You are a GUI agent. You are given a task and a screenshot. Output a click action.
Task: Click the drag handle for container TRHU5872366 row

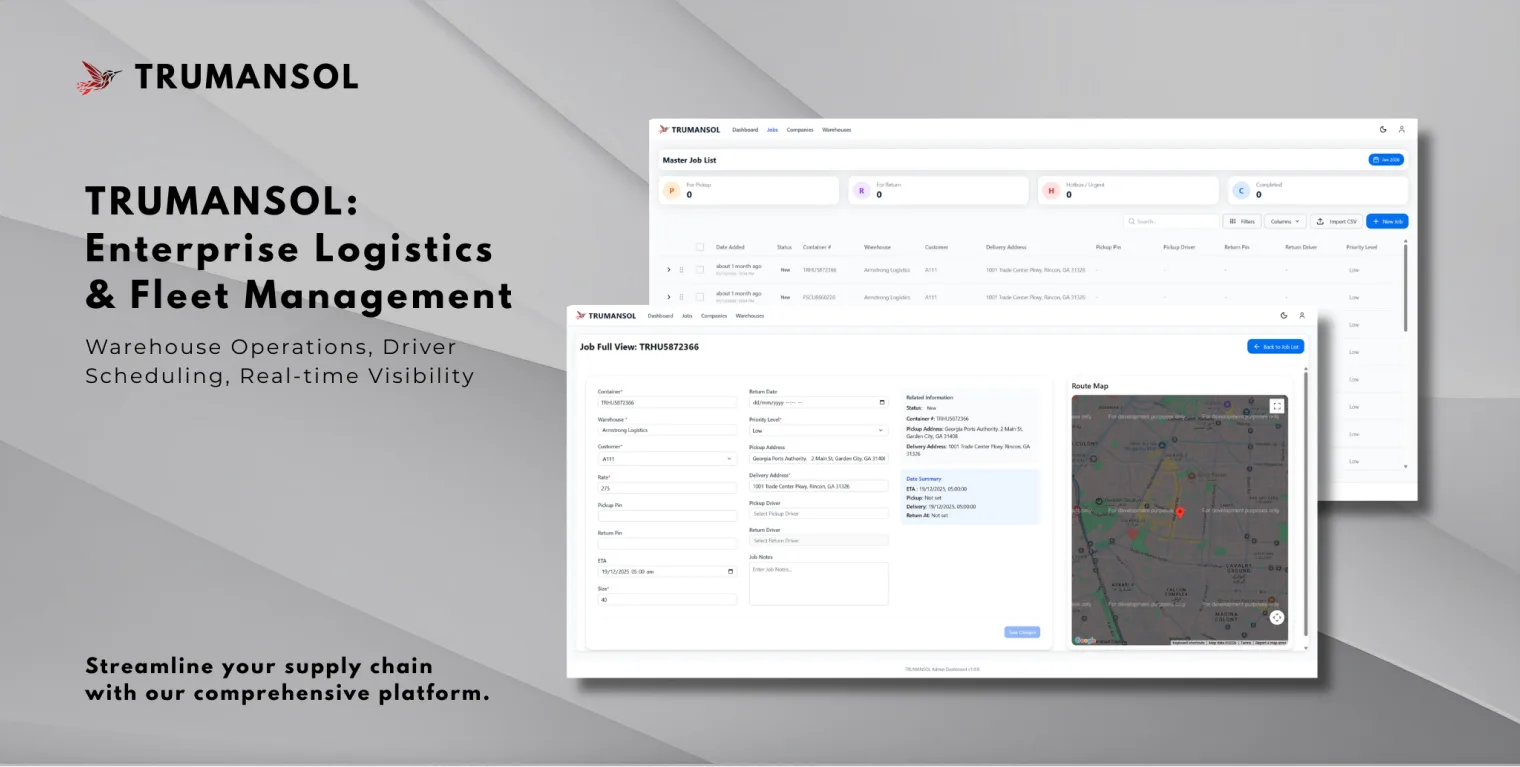pos(682,270)
